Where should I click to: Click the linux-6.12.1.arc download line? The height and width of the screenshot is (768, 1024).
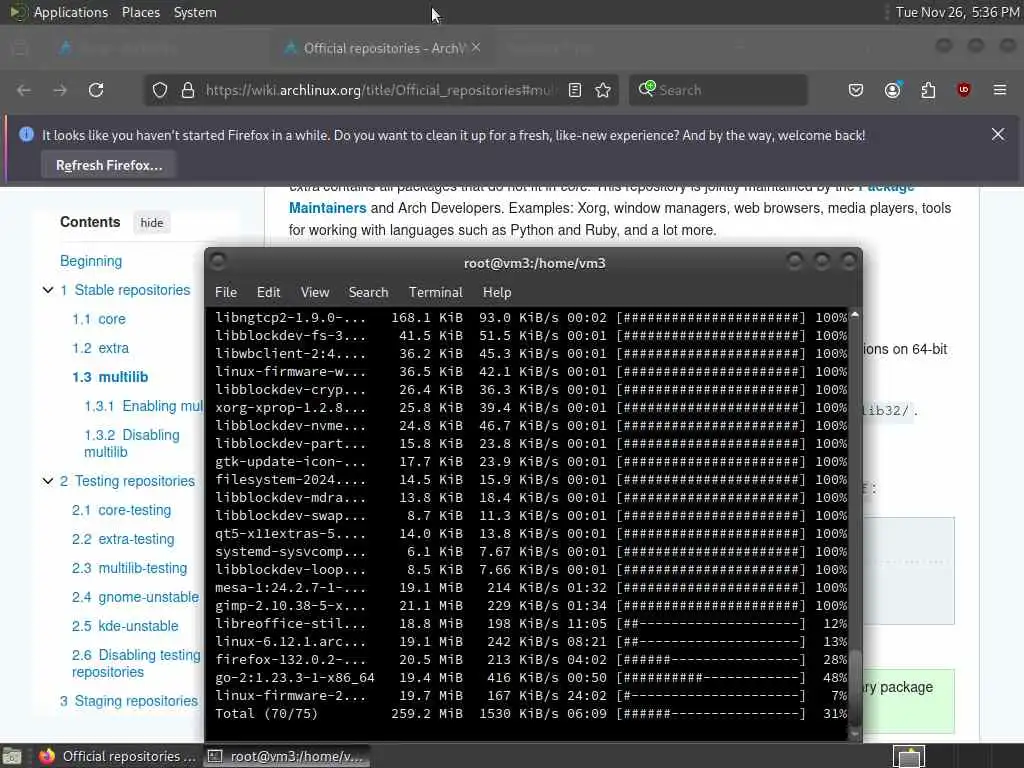coord(531,642)
